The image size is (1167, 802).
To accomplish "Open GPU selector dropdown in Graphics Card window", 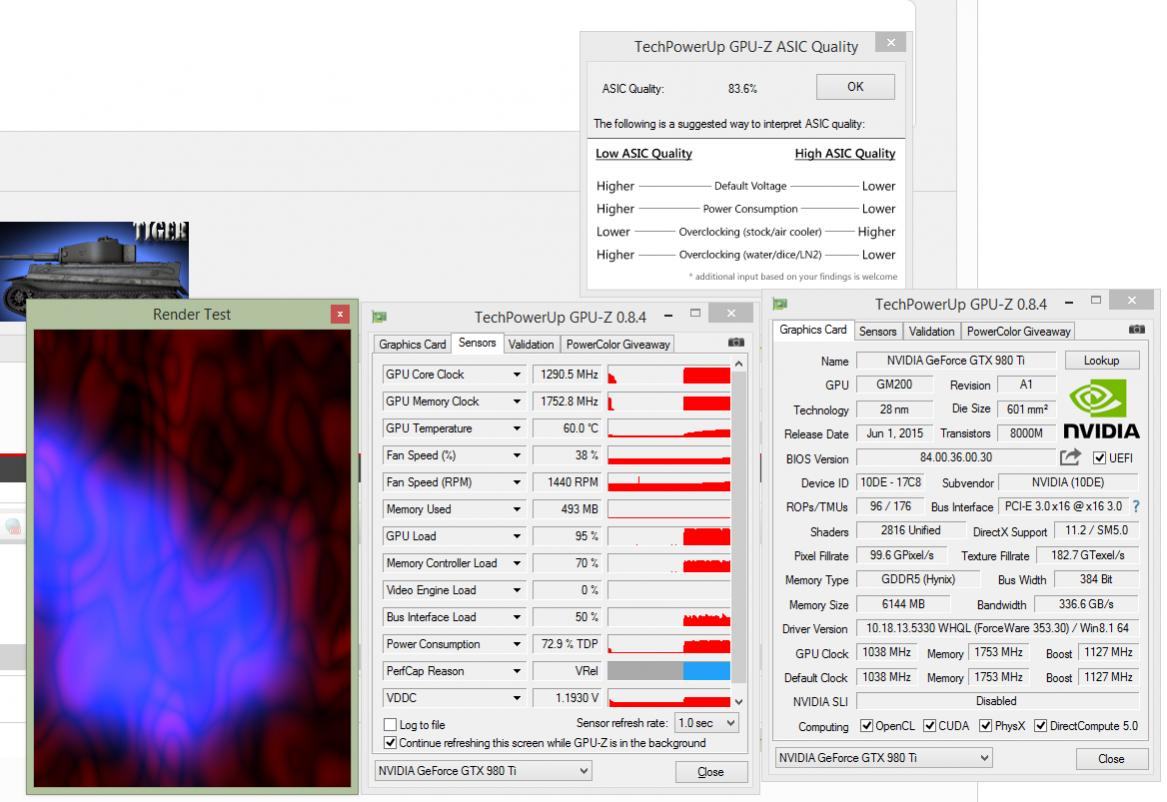I will click(883, 757).
